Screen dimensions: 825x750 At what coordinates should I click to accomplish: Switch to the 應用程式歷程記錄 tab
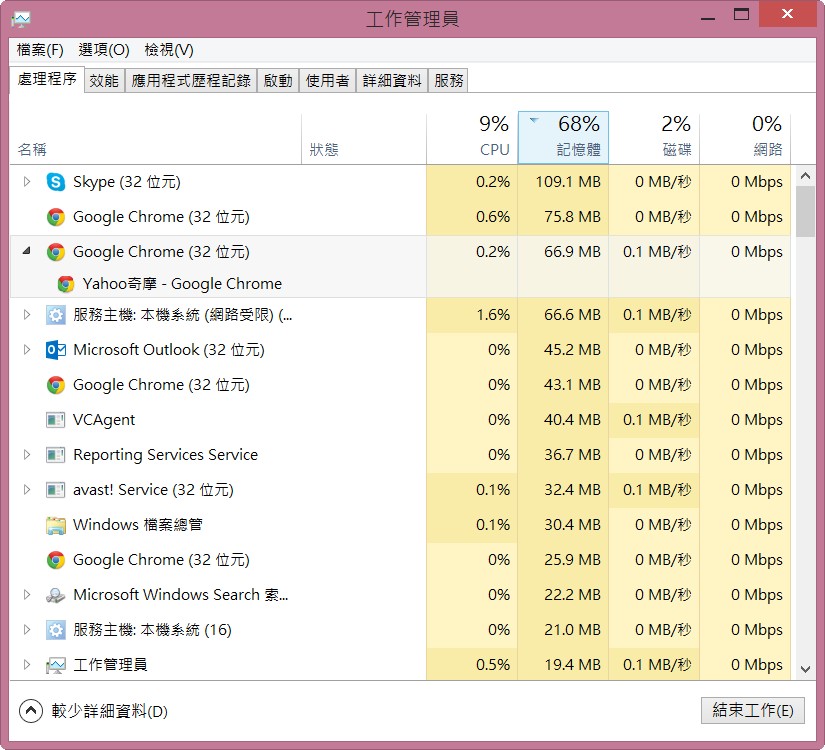pyautogui.click(x=191, y=81)
